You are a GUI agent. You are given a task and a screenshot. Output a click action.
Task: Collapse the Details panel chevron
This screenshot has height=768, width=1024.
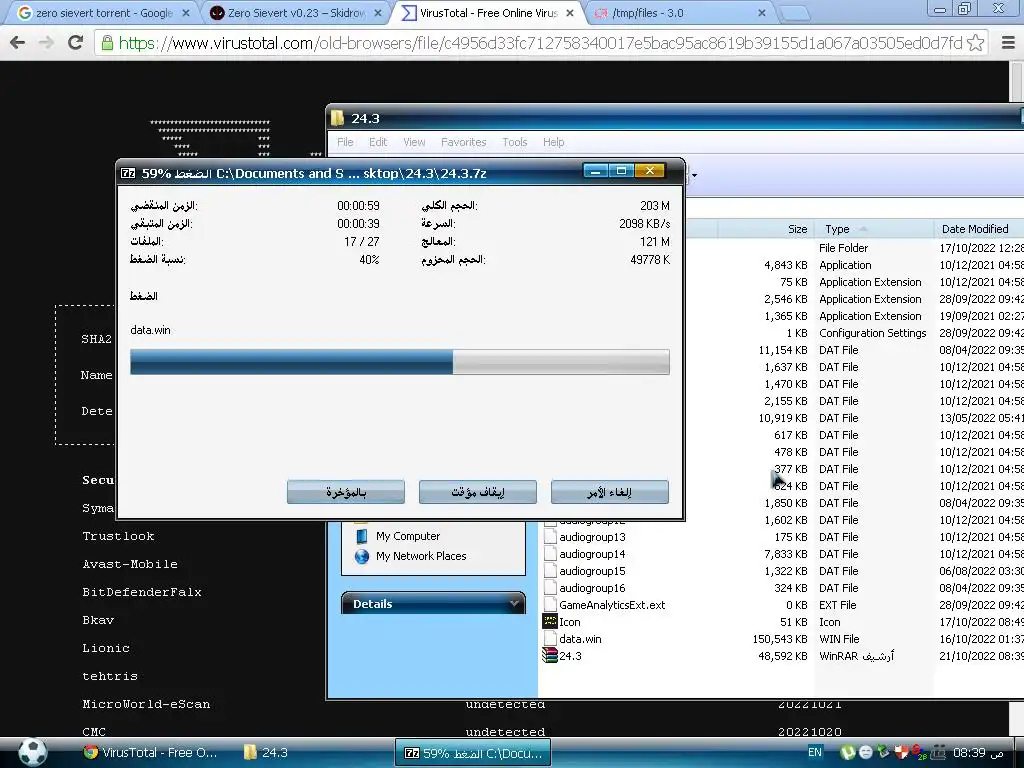coord(515,603)
